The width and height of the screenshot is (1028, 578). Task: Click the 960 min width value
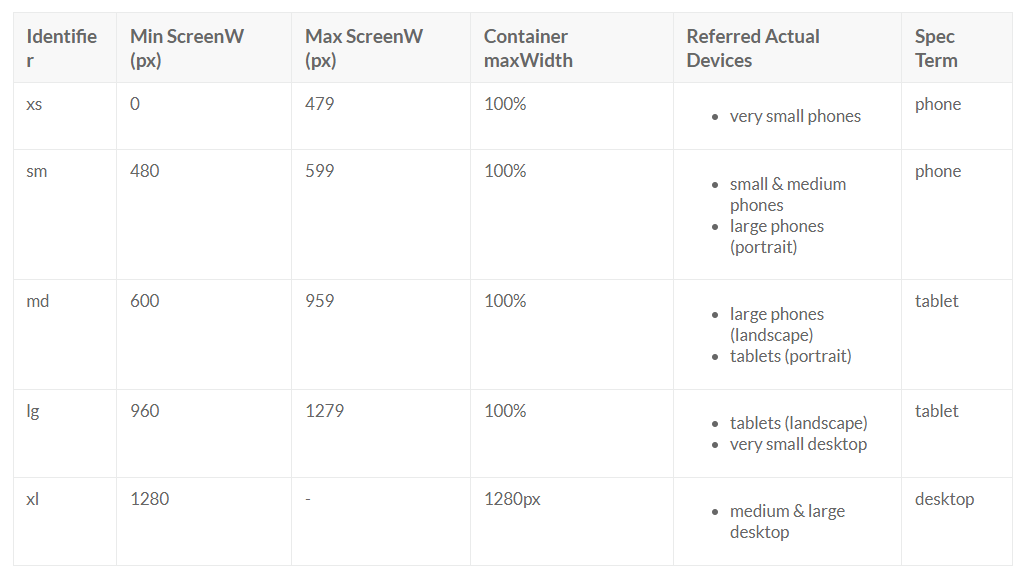coord(145,411)
